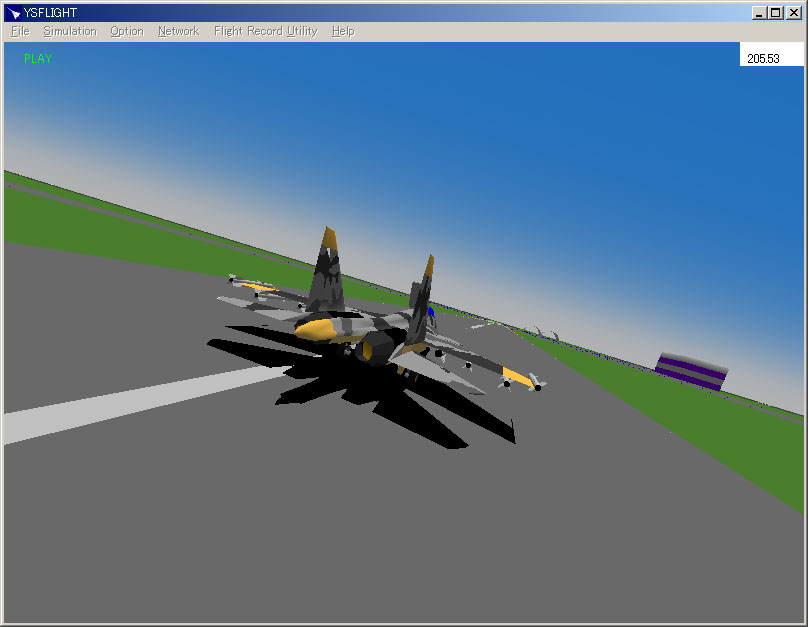Click the YSFLIGHT title bar app icon
Screen dimensions: 808x627
(13, 13)
